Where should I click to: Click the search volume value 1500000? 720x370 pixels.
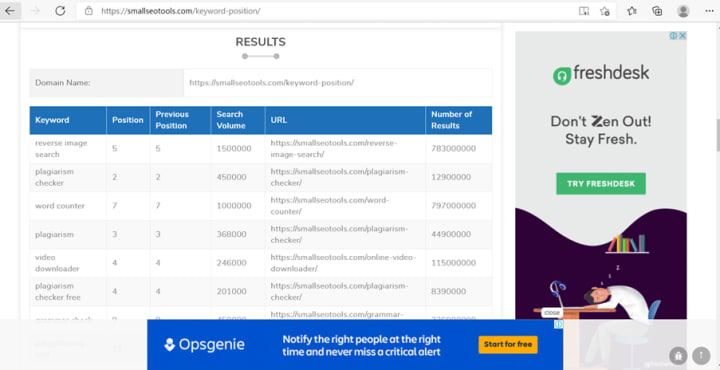click(234, 149)
